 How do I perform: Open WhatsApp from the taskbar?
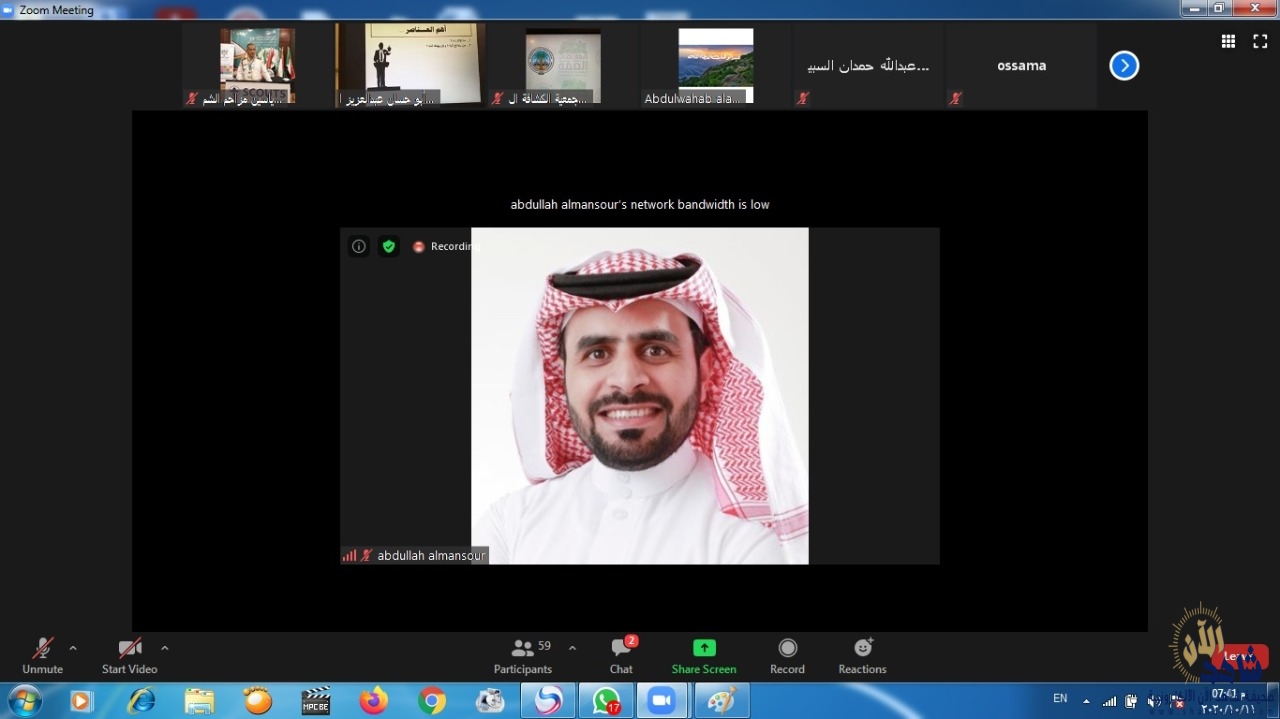point(606,701)
